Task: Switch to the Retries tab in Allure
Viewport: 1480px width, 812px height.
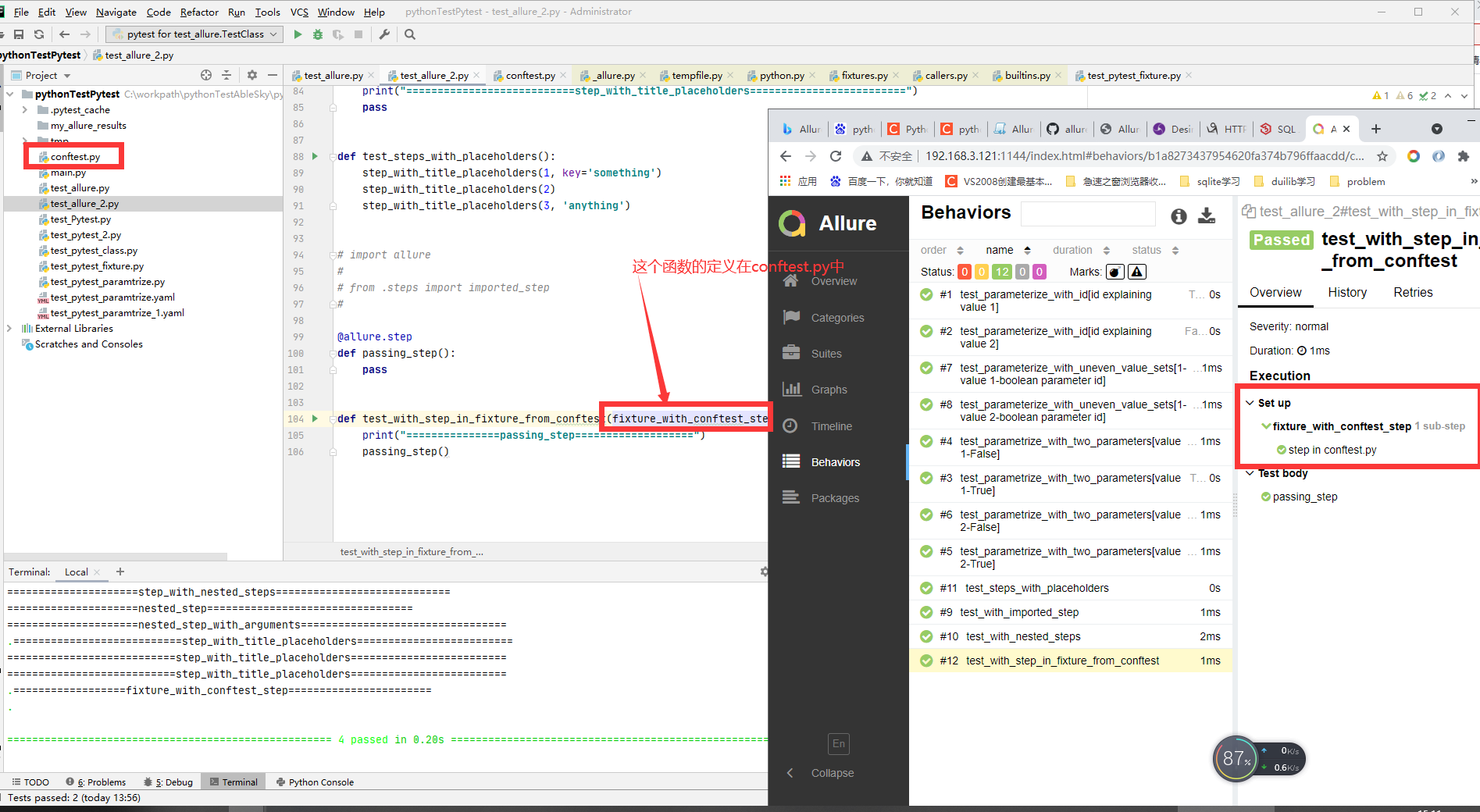Action: coord(1413,293)
